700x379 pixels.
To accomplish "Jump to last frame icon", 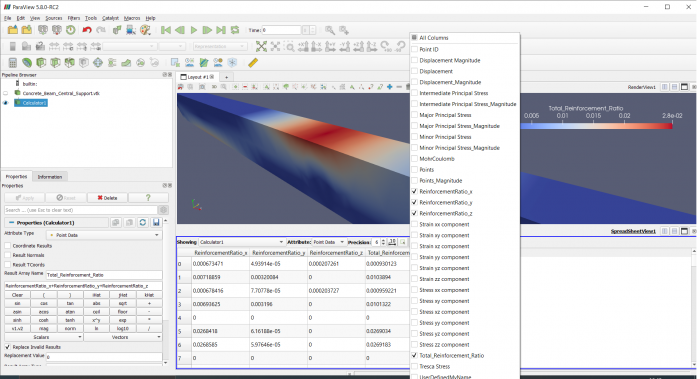I will (221, 30).
